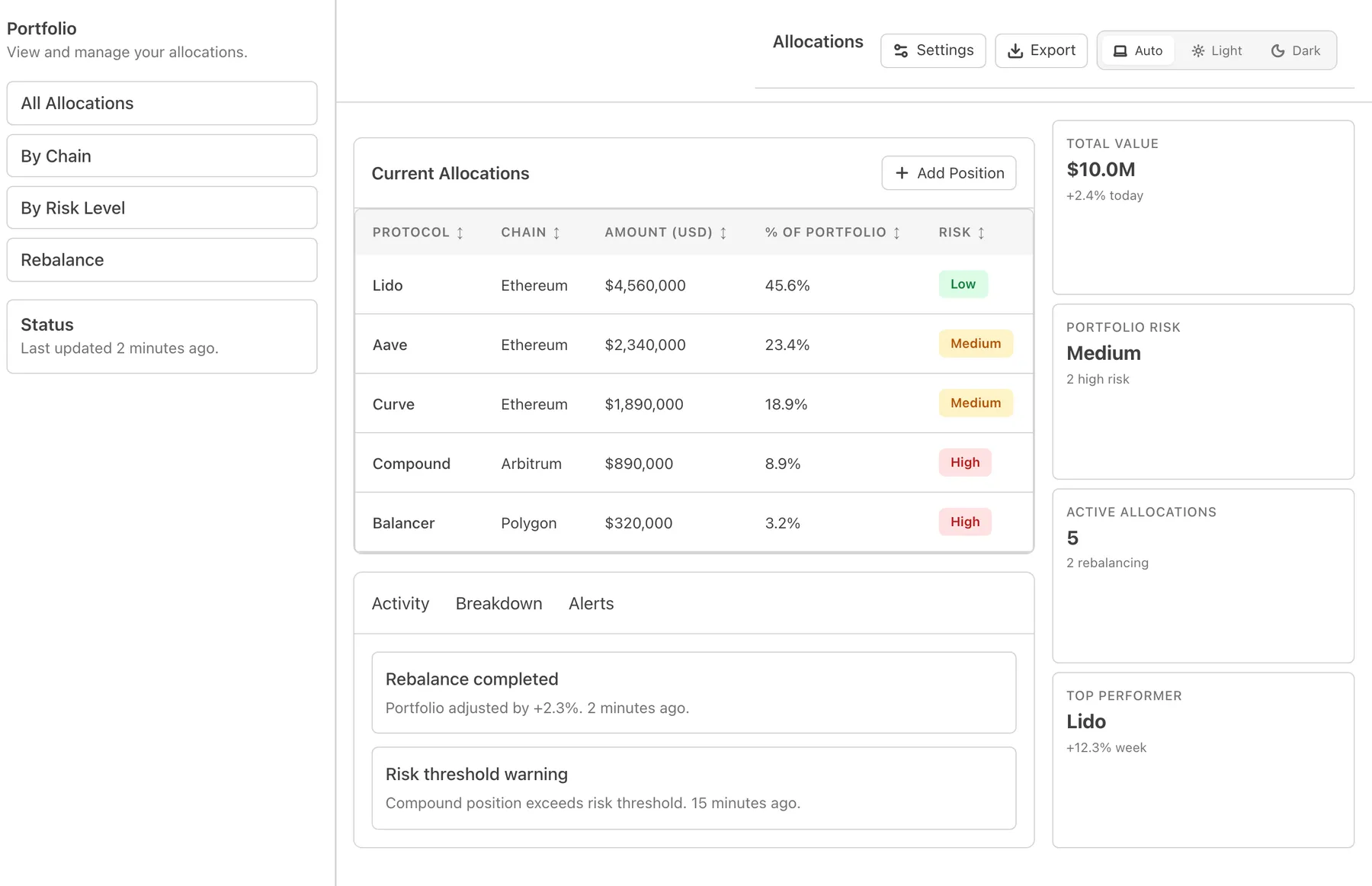
Task: Click the 3.2% portfolio share cell
Action: point(783,523)
